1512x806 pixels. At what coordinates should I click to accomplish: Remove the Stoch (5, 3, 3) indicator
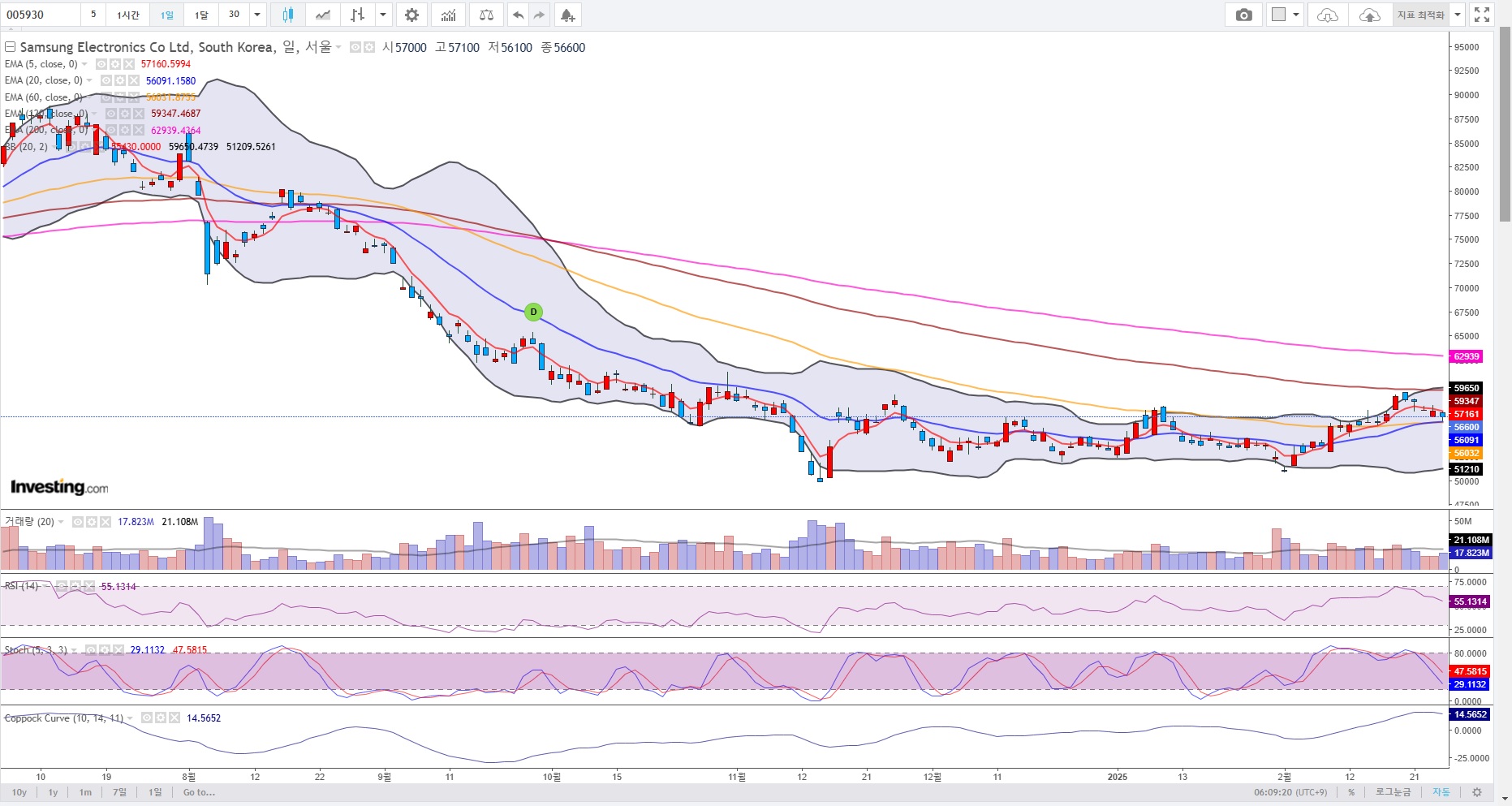pyautogui.click(x=118, y=650)
